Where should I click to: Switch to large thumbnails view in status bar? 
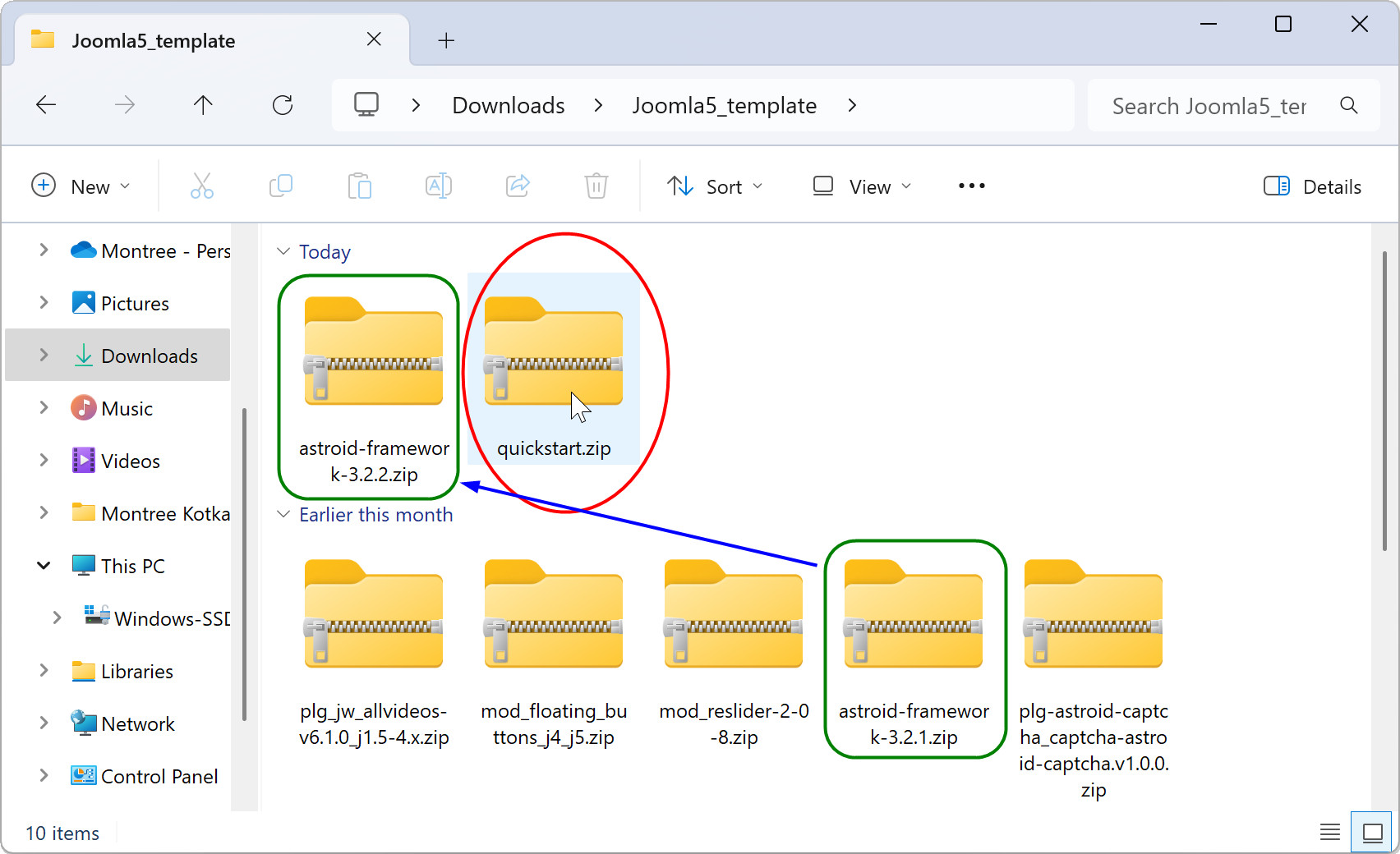pyautogui.click(x=1371, y=832)
